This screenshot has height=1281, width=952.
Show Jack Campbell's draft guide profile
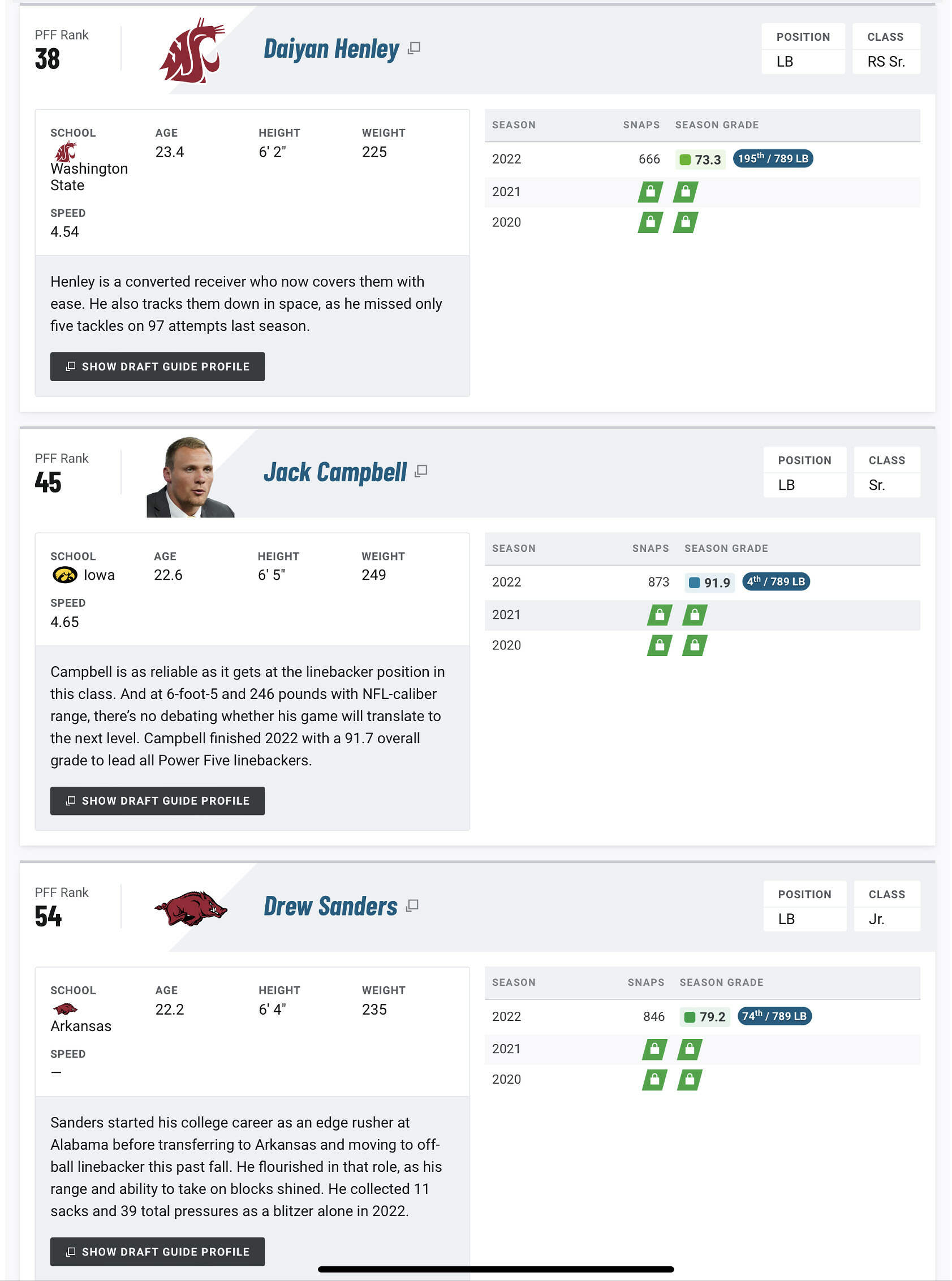point(157,801)
